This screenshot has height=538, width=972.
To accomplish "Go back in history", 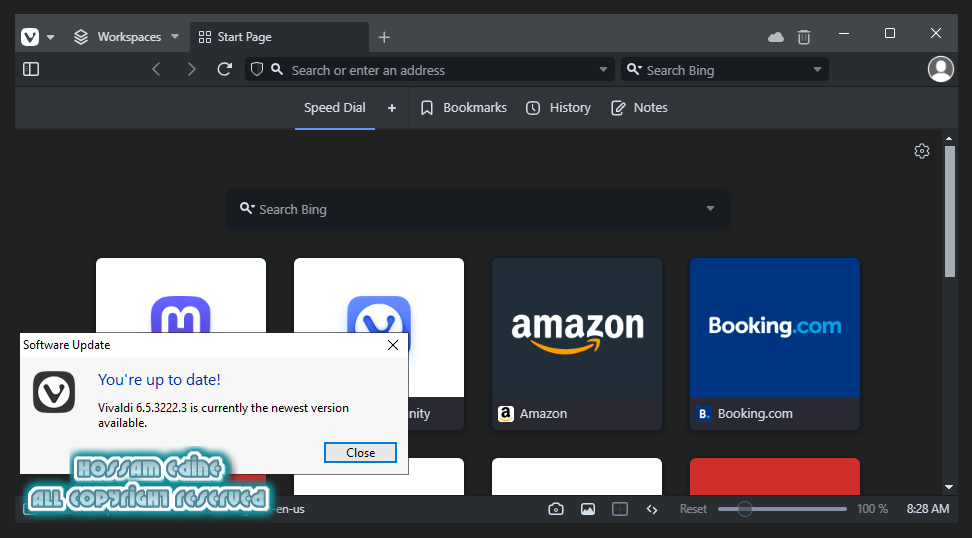I will (156, 69).
